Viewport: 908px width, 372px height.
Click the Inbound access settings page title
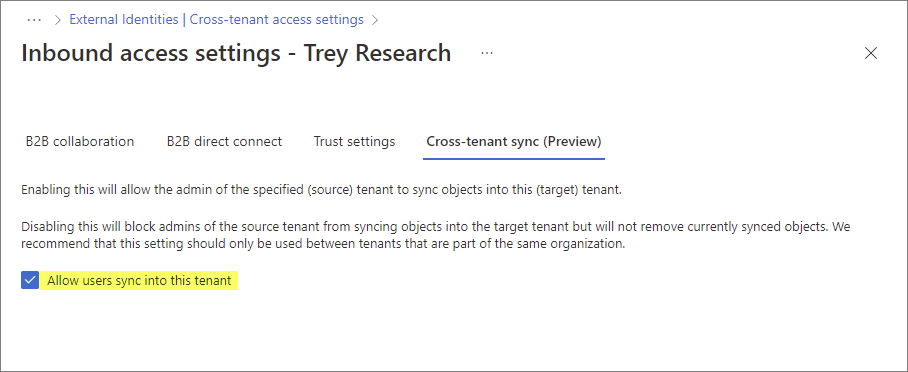(x=236, y=53)
